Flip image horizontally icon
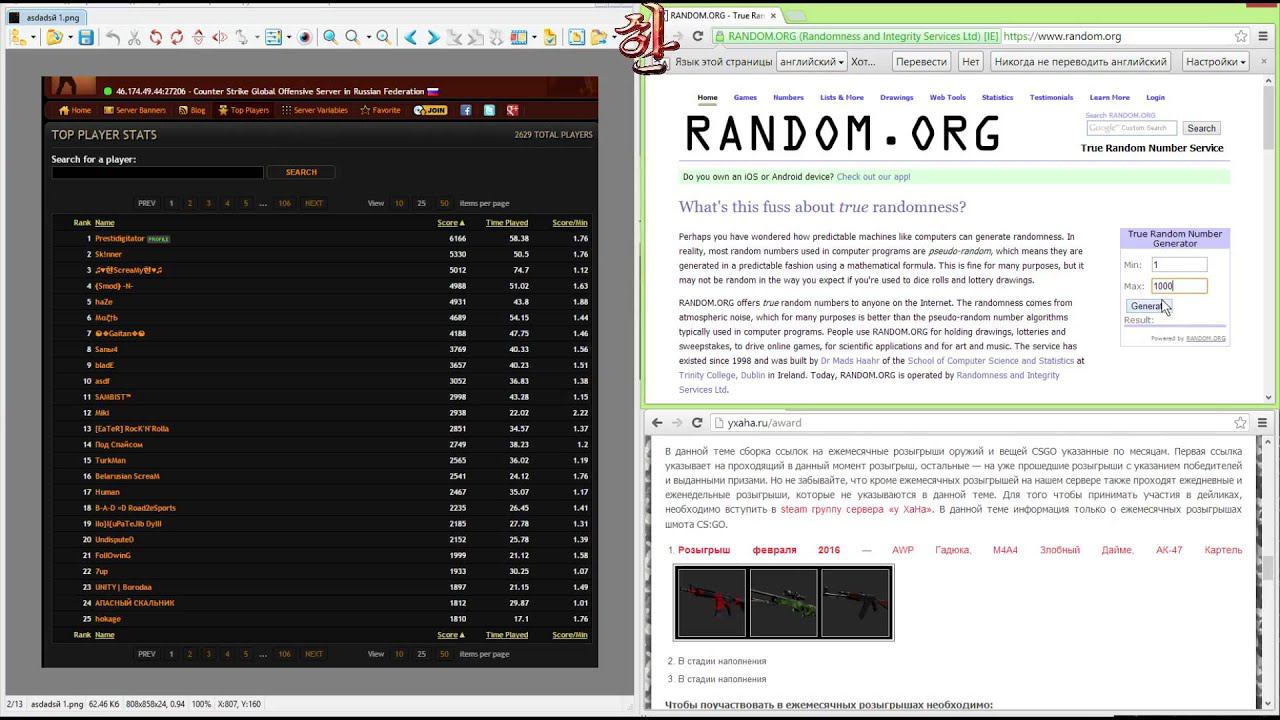Image resolution: width=1280 pixels, height=720 pixels. (220, 38)
